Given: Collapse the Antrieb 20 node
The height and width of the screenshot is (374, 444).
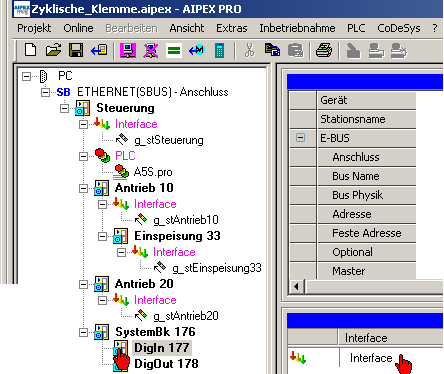Looking at the screenshot, I should [x=83, y=284].
